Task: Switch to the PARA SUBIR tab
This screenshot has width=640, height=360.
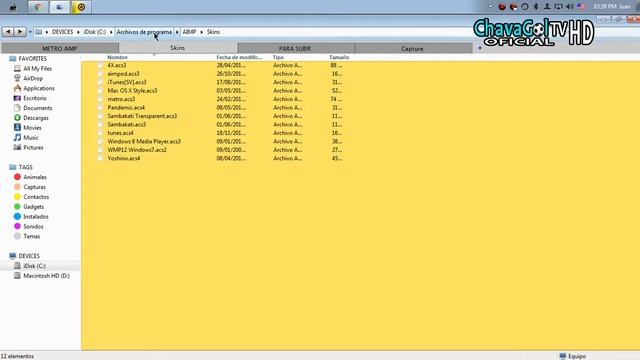Action: [295, 48]
